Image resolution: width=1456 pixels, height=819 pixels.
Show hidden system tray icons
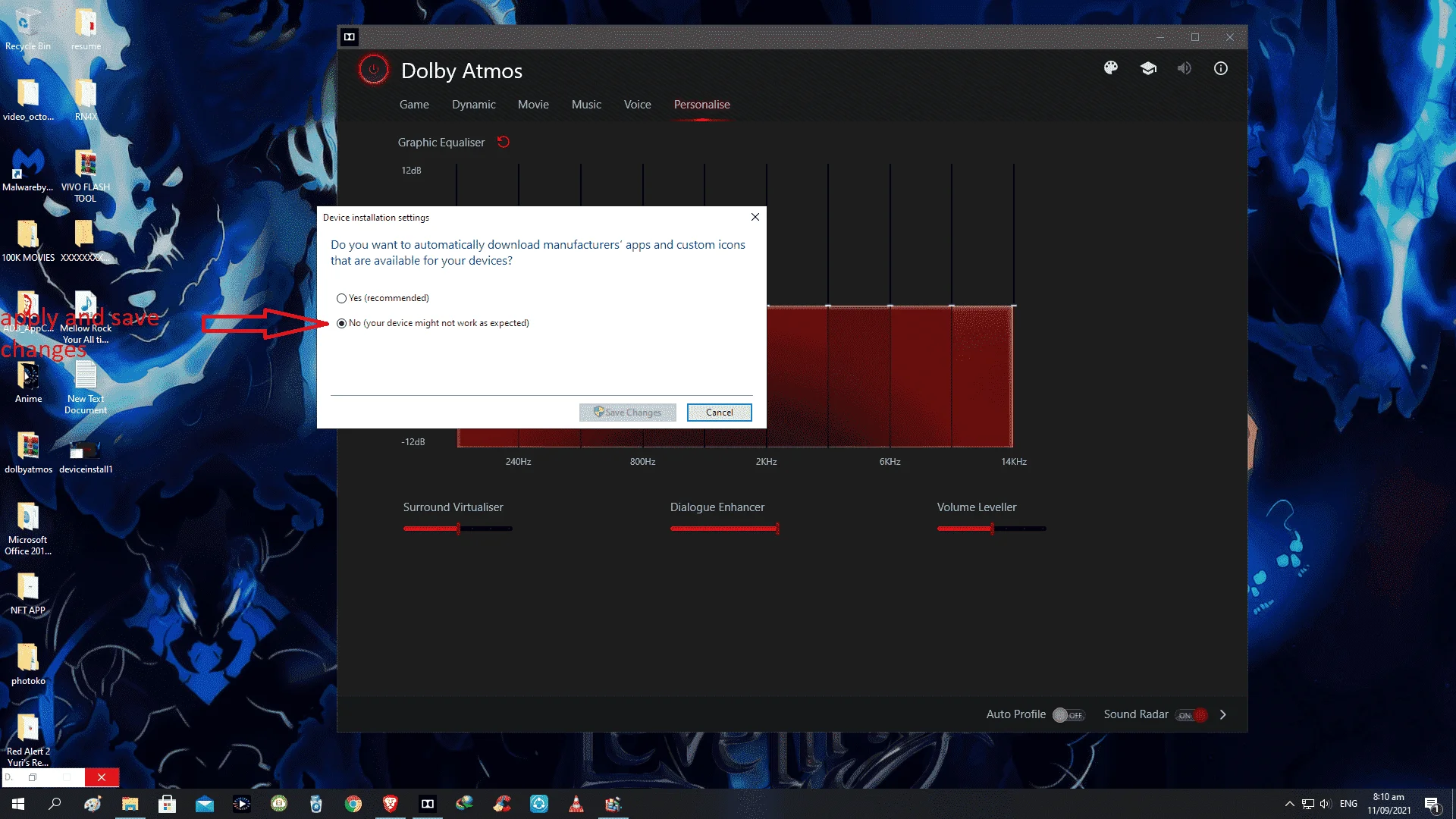point(1289,804)
